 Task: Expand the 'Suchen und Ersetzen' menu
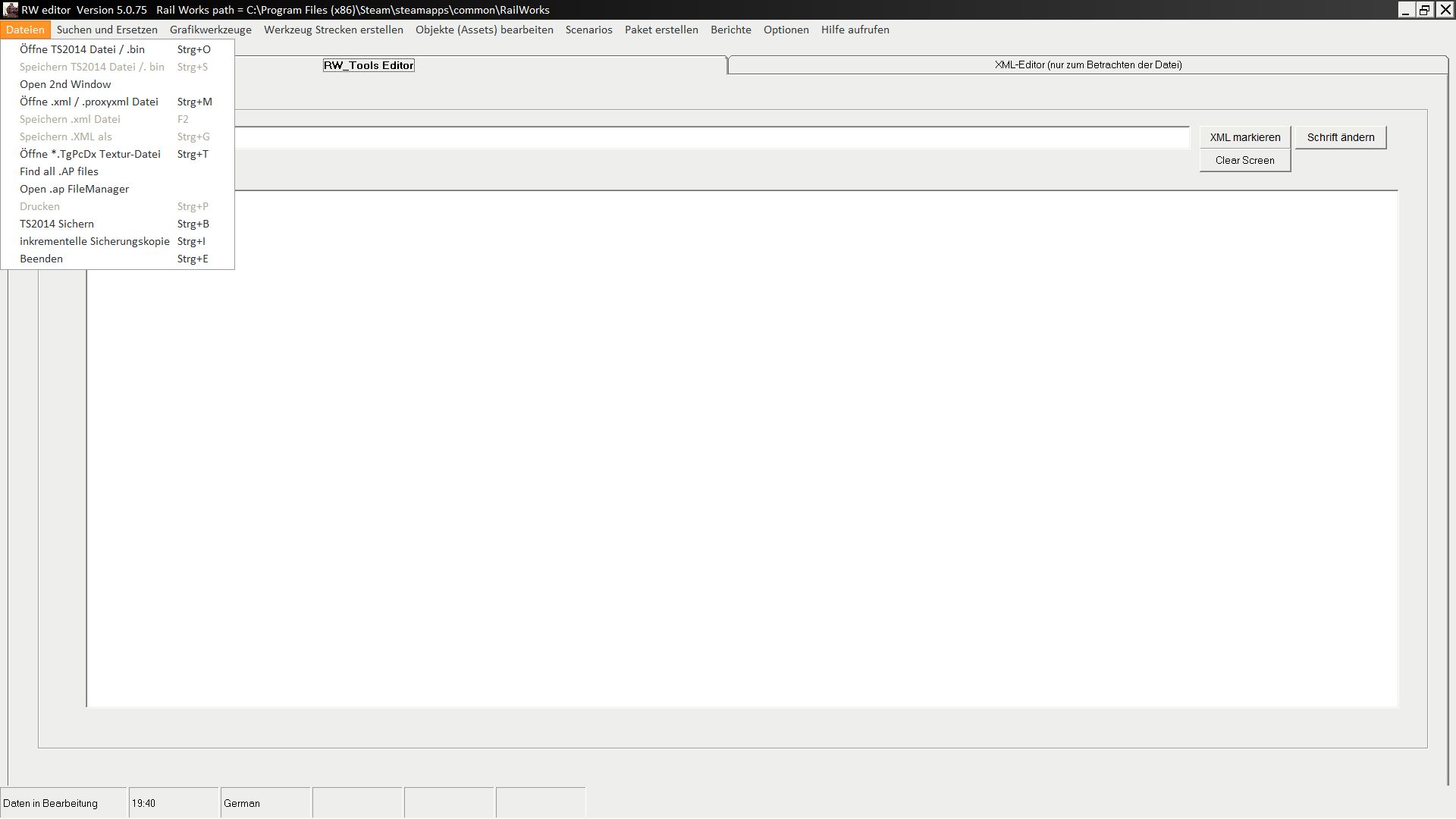tap(107, 30)
